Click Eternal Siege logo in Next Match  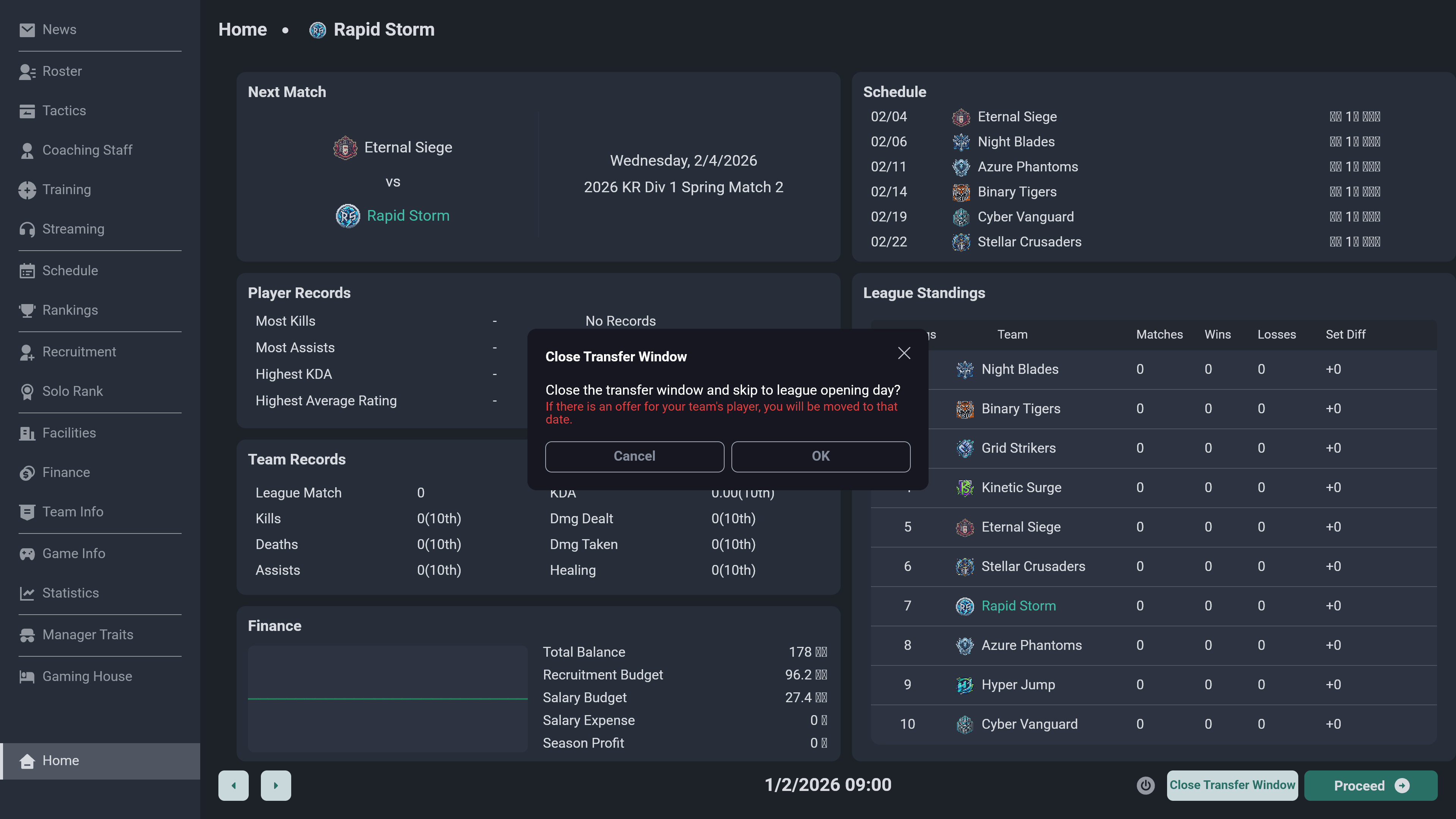pyautogui.click(x=345, y=148)
